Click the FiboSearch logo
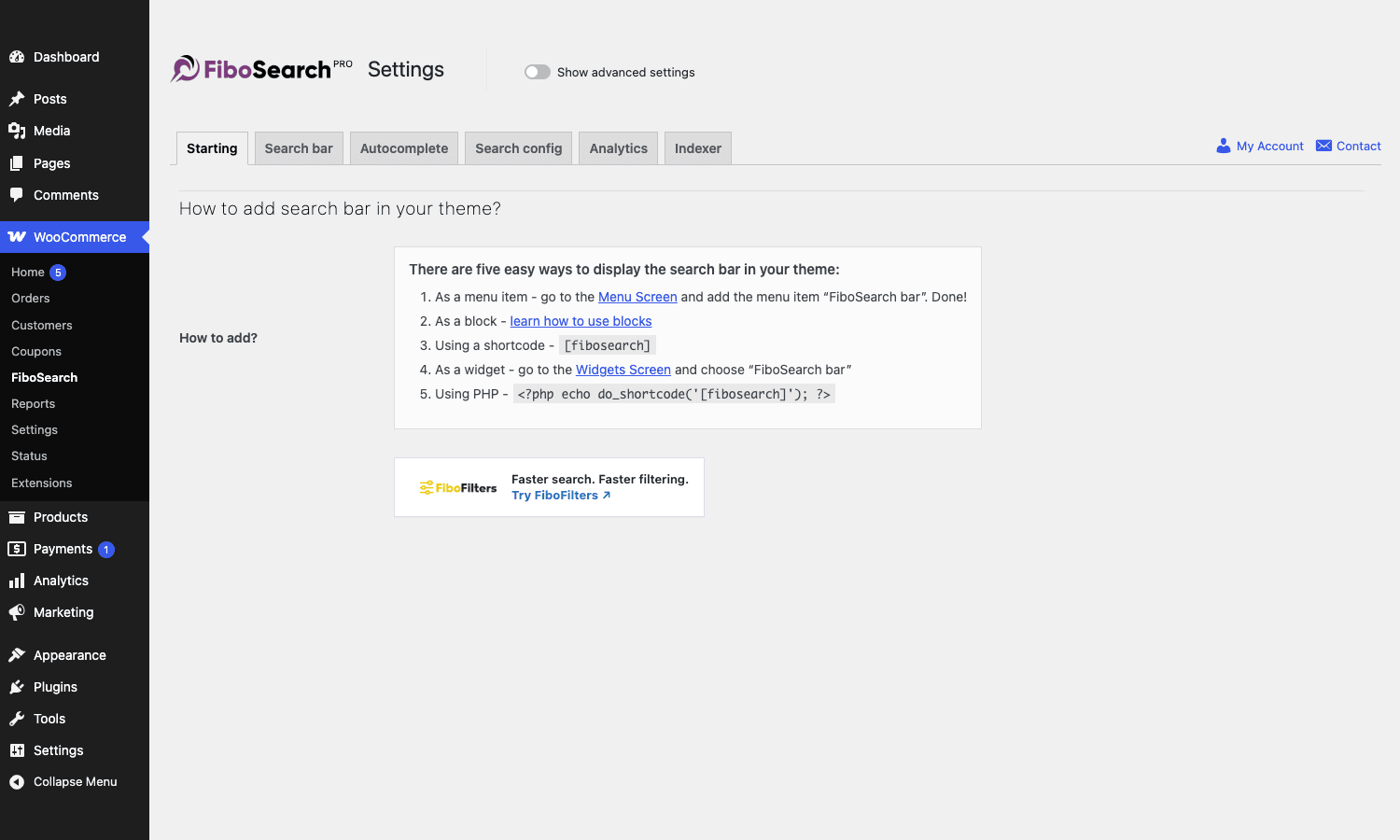Image resolution: width=1400 pixels, height=840 pixels. click(x=261, y=69)
